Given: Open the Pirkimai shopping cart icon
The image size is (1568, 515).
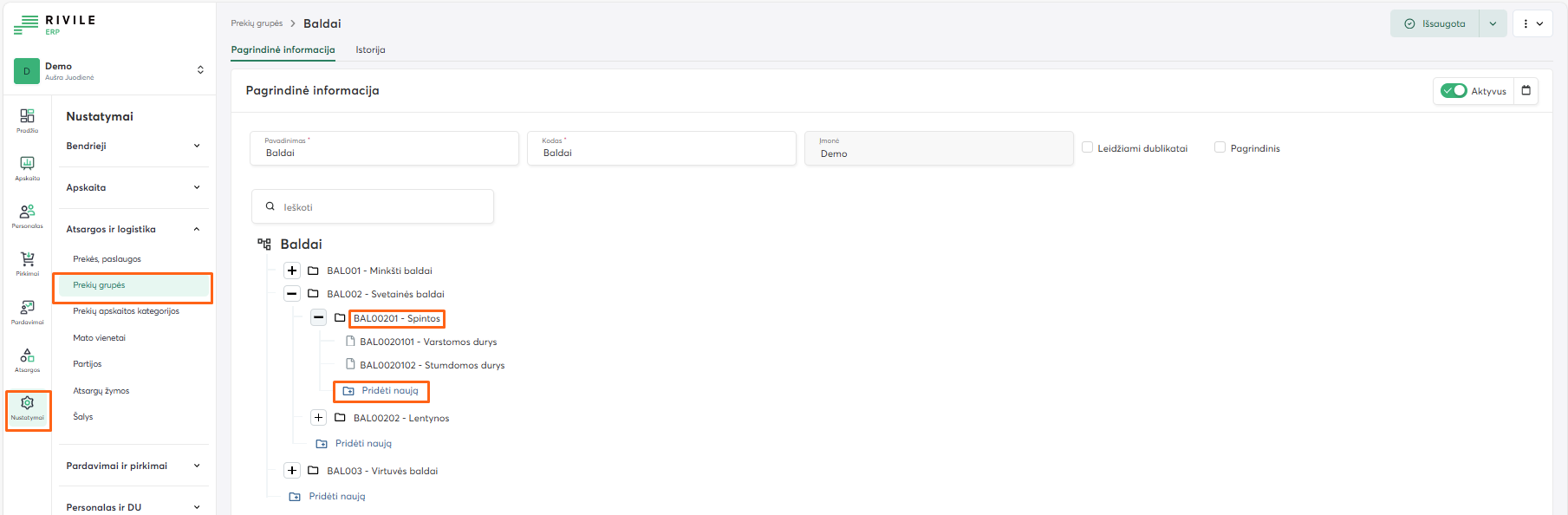Looking at the screenshot, I should point(27,263).
